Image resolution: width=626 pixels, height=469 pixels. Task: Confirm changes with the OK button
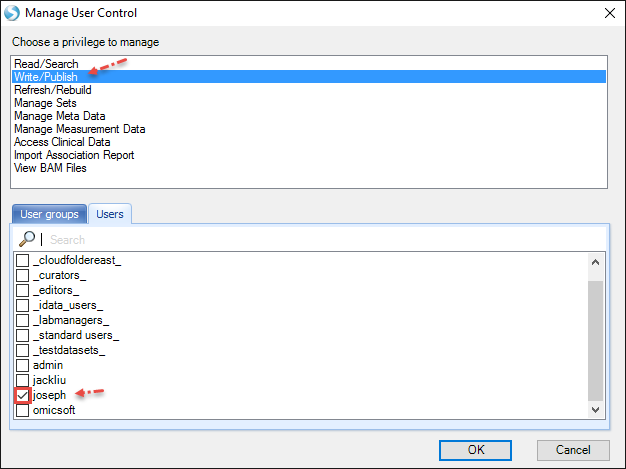(475, 450)
